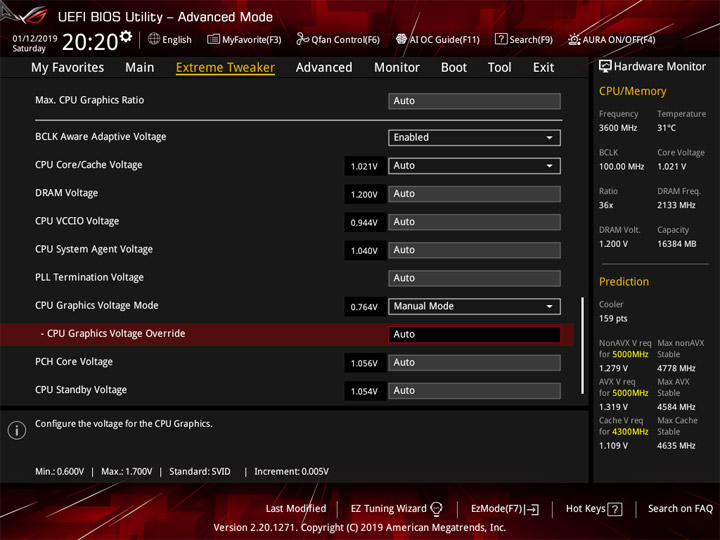
Task: Click CPU VCCIO Voltage Auto field
Action: click(x=474, y=222)
